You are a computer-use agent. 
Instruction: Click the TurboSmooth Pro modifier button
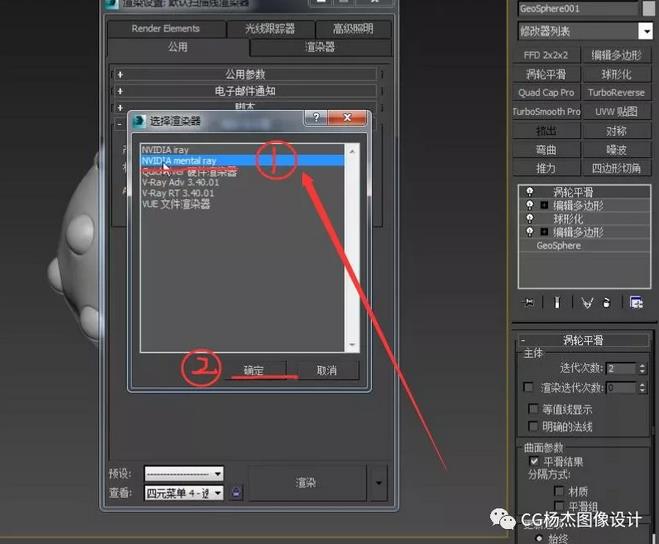(x=546, y=112)
